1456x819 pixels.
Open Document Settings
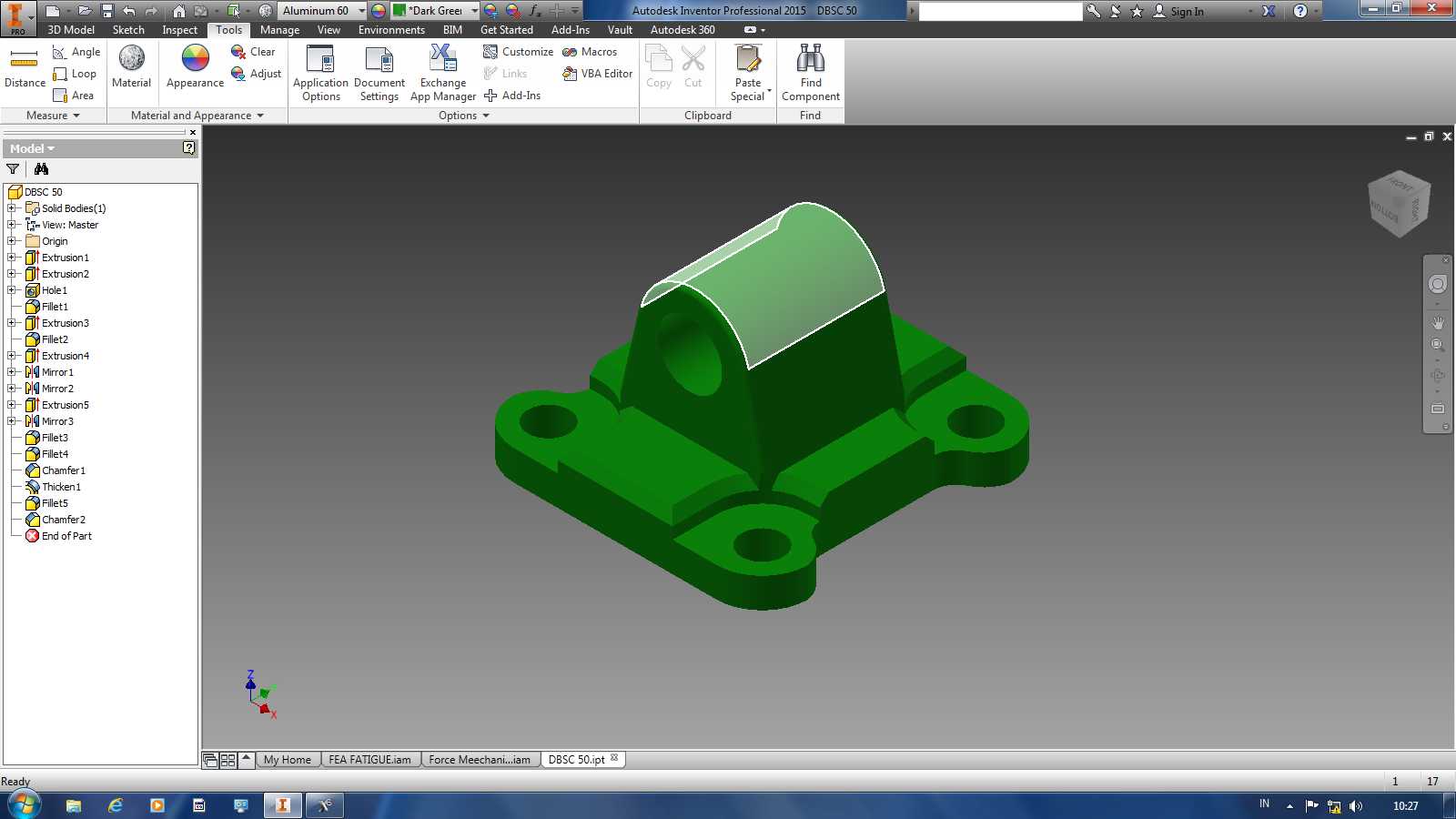[379, 74]
